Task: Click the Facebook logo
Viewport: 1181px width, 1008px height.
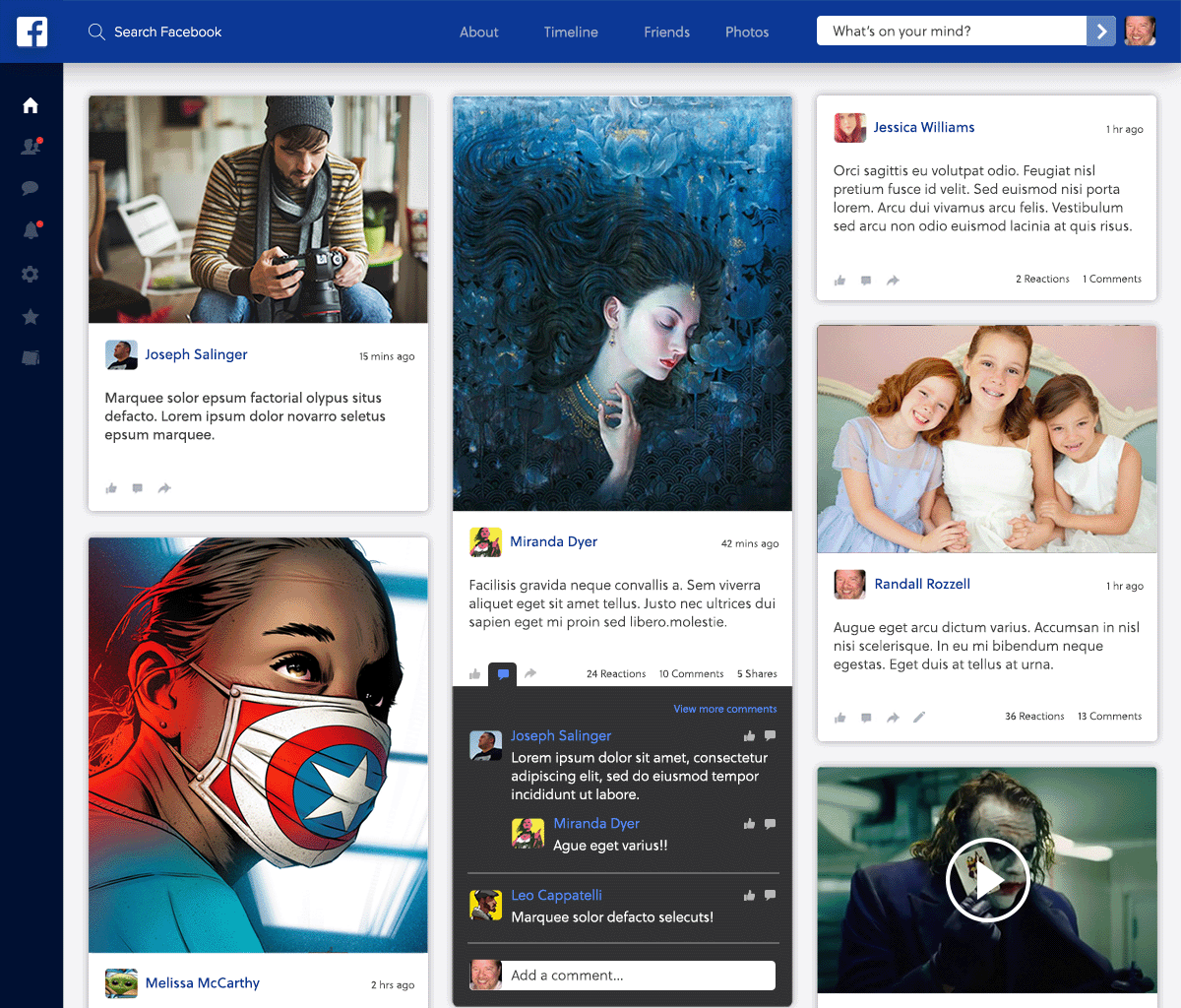Action: (x=31, y=31)
